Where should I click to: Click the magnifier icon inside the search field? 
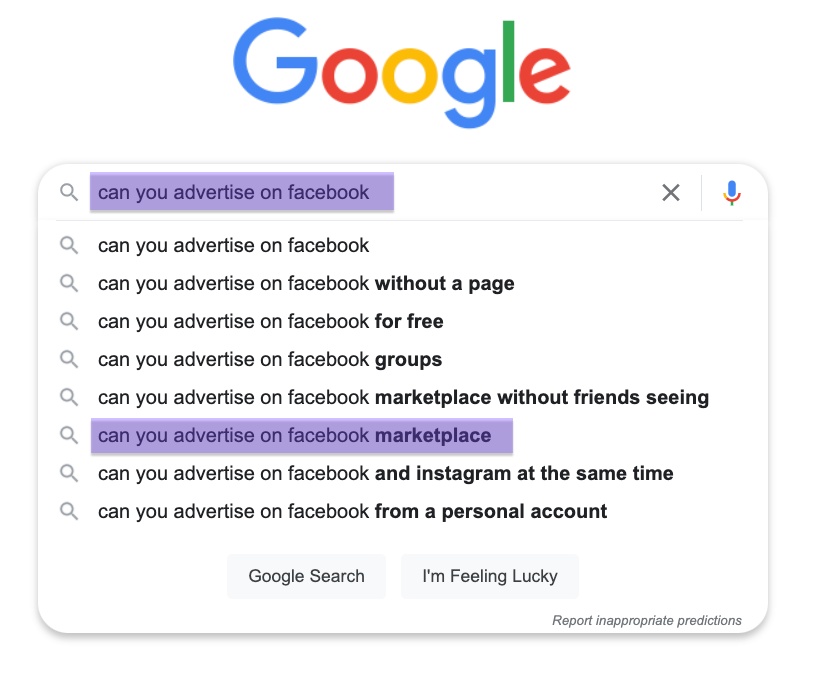click(69, 192)
